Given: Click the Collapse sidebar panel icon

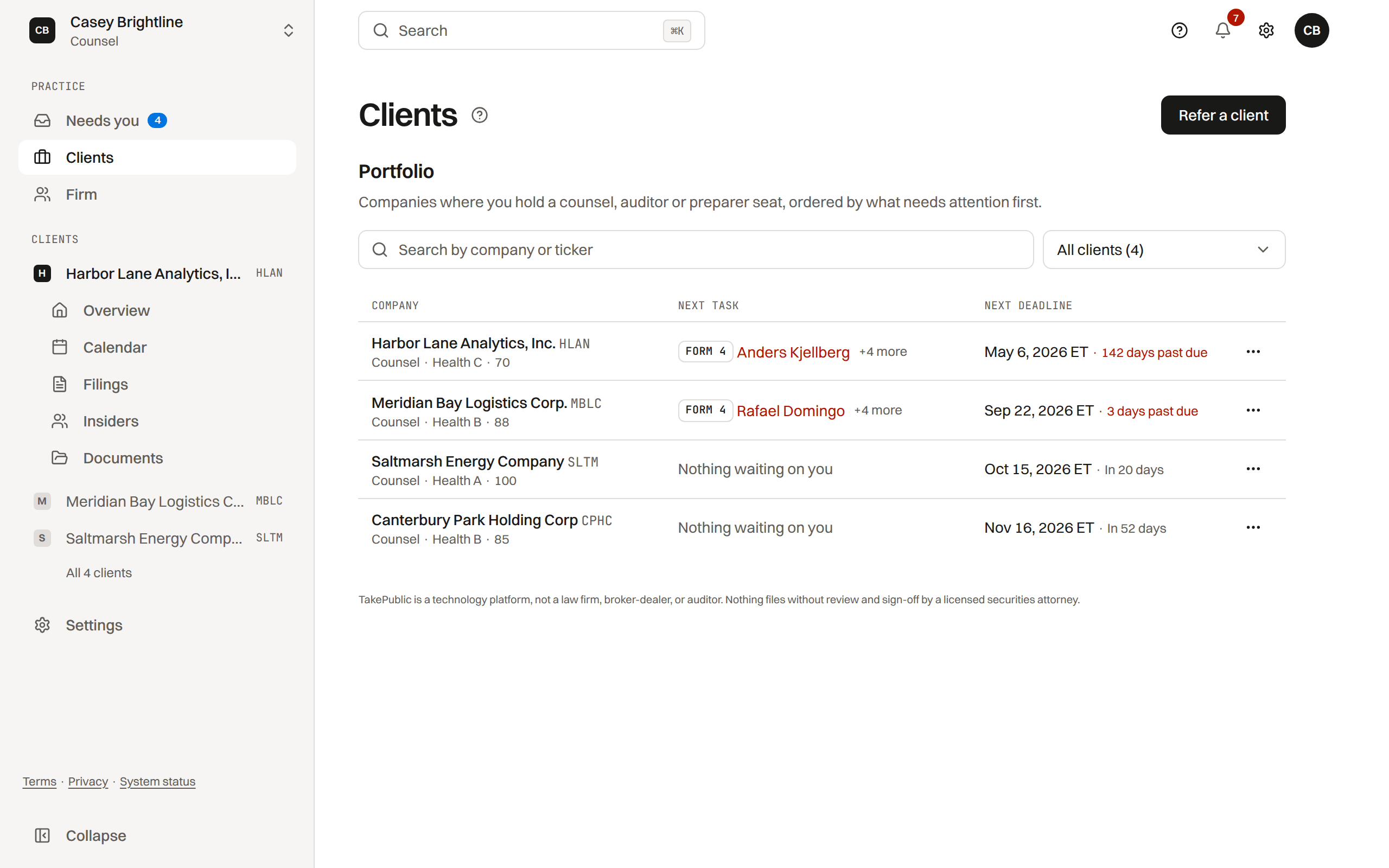Looking at the screenshot, I should 42,835.
